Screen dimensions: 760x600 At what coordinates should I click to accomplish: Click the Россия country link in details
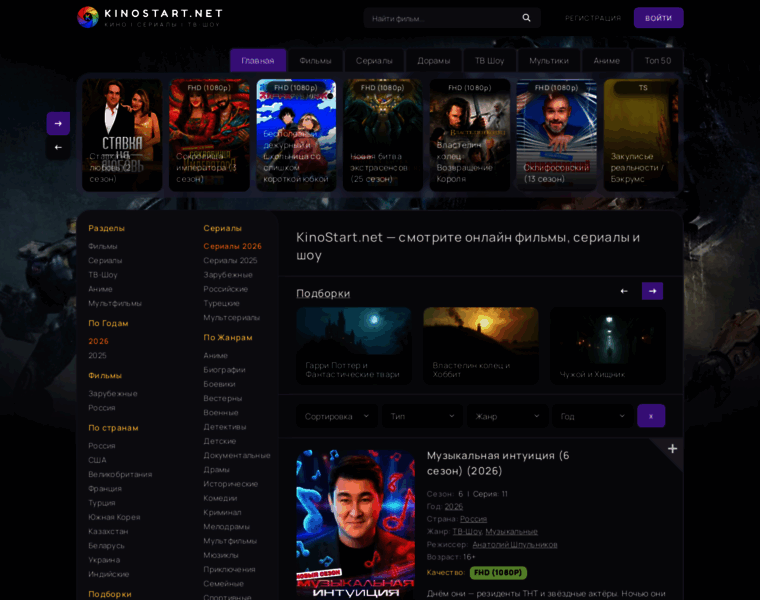click(x=473, y=519)
